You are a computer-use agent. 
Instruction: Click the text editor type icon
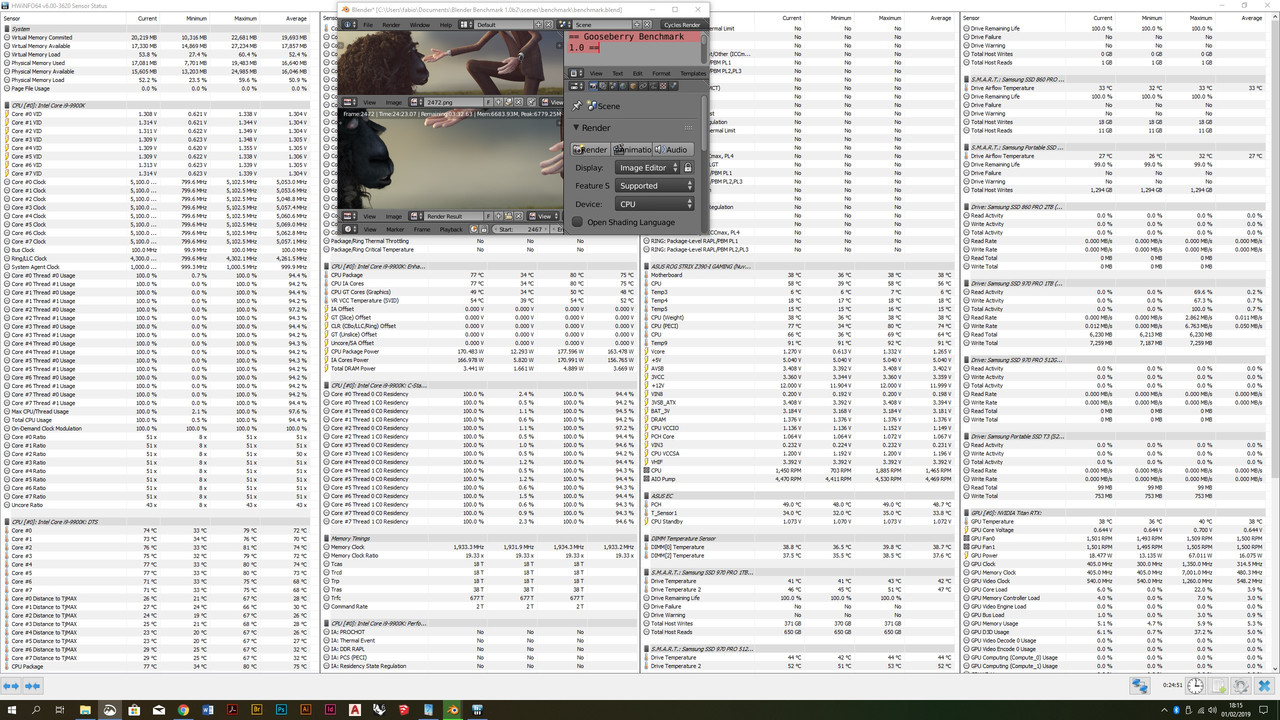click(577, 73)
